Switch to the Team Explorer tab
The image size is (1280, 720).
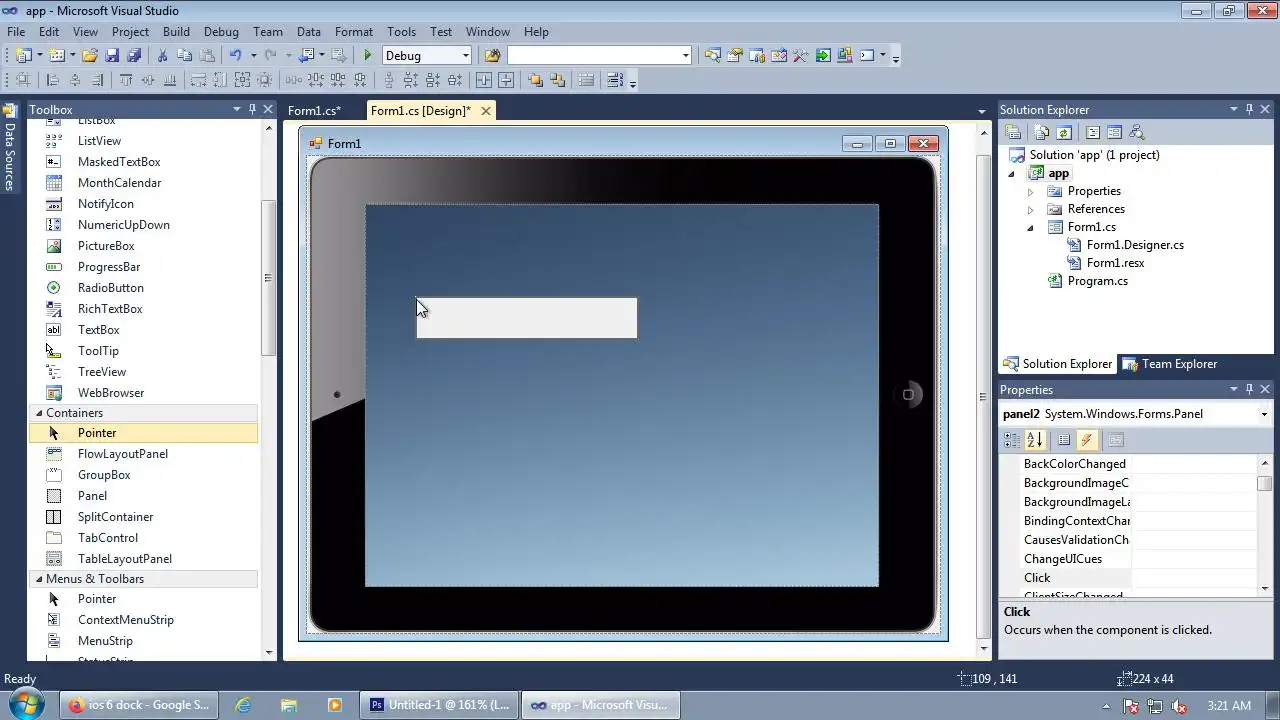pyautogui.click(x=1170, y=364)
